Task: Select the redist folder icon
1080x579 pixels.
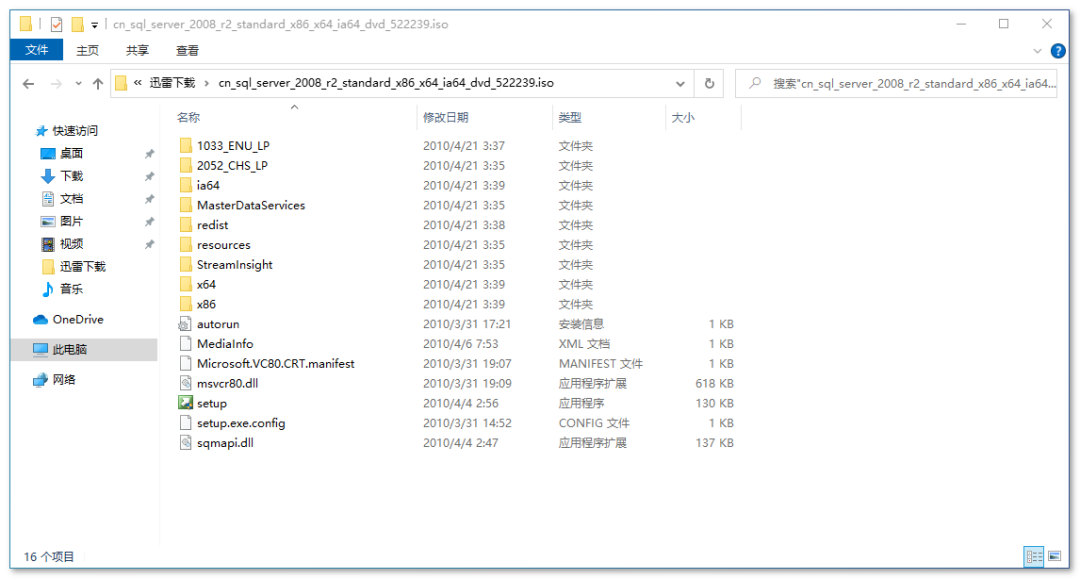Action: click(185, 225)
